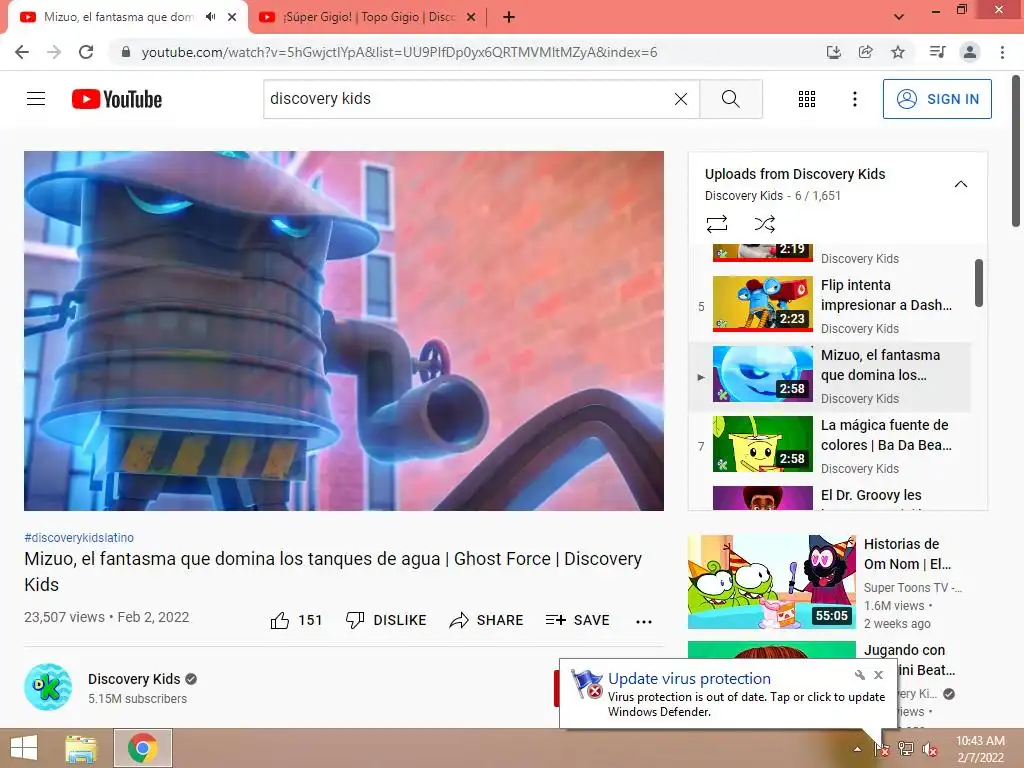
Task: Open the Windows Start button
Action: point(24,748)
